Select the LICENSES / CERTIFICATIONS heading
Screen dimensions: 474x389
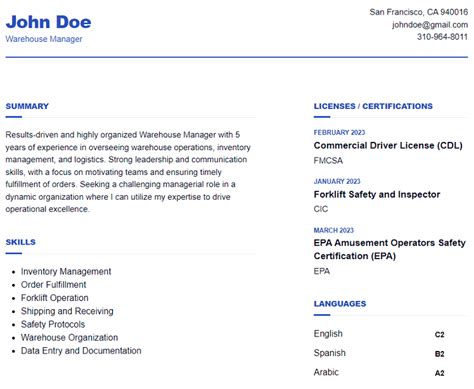point(373,106)
